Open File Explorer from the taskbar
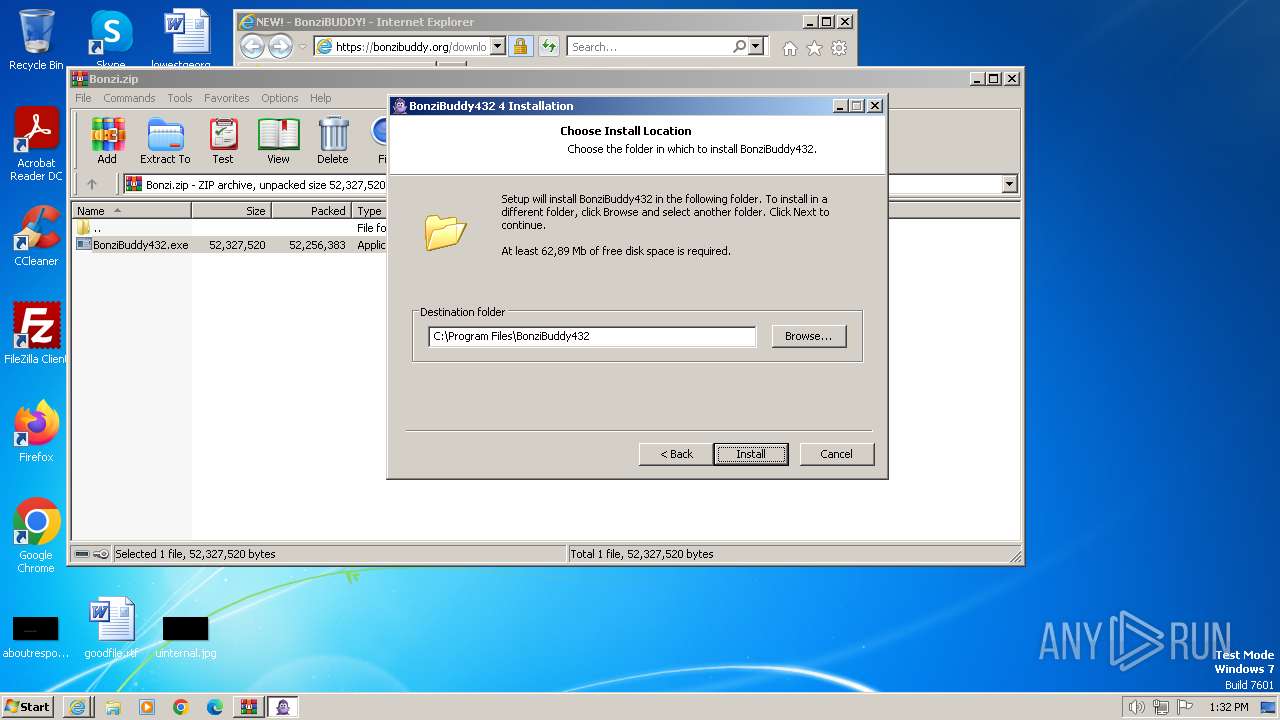Viewport: 1280px width, 720px height. pos(112,707)
